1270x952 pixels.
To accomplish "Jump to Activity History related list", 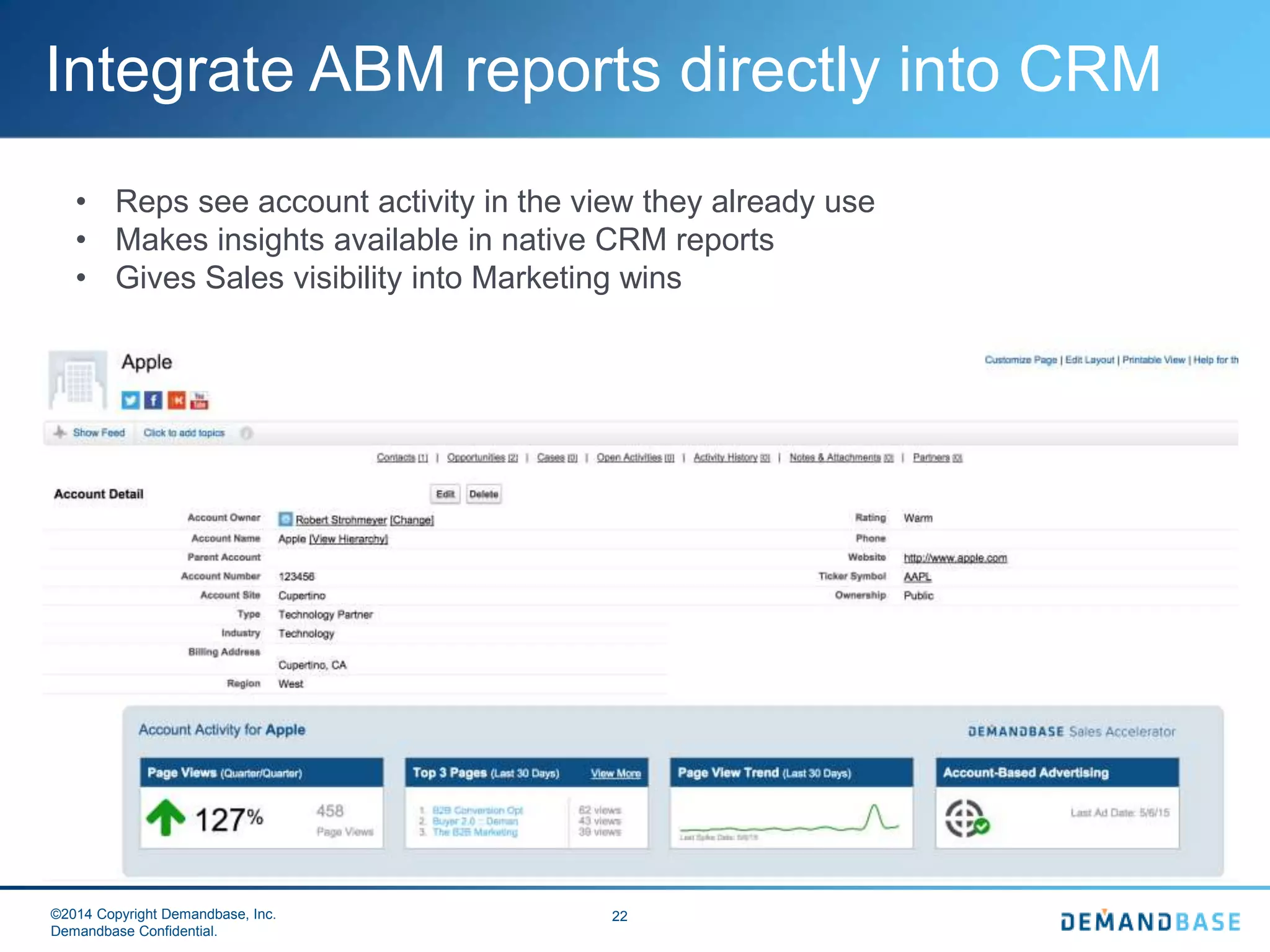I will (732, 457).
